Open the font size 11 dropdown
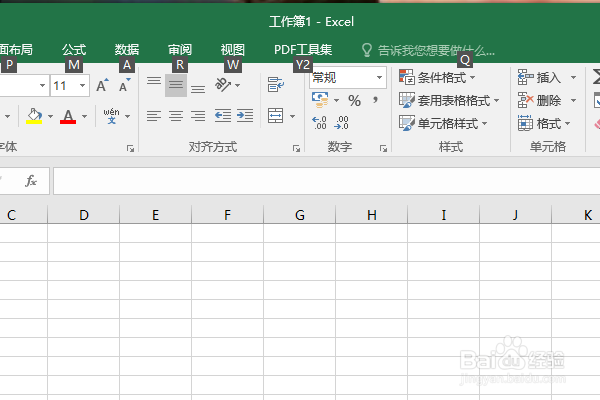The width and height of the screenshot is (600, 400). click(x=82, y=85)
